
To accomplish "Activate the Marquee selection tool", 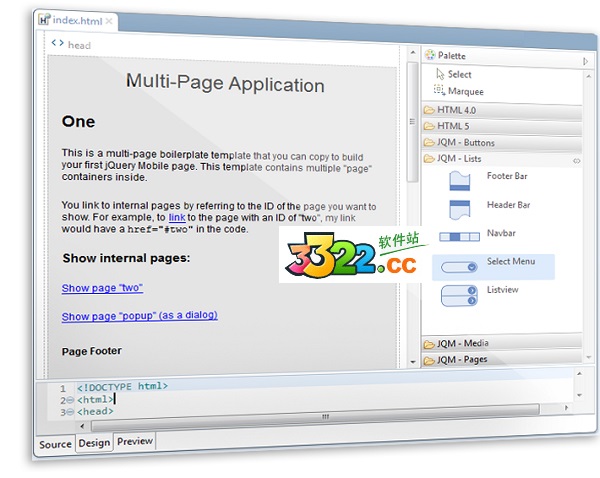I will pos(439,90).
